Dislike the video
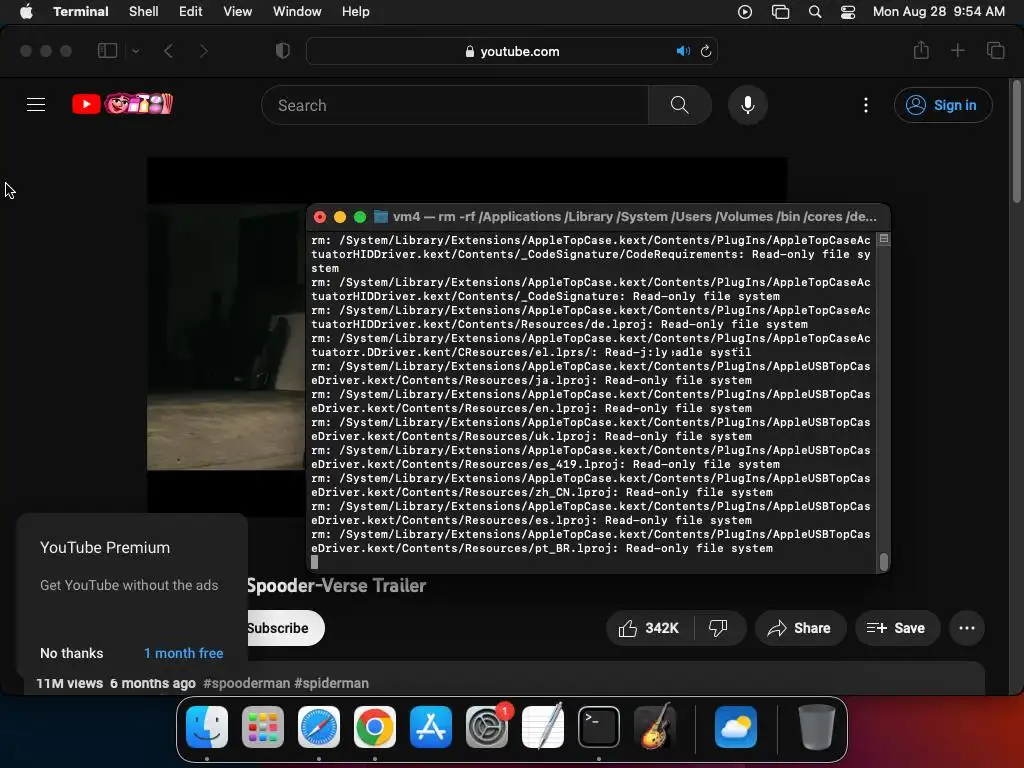This screenshot has width=1024, height=768. pyautogui.click(x=718, y=628)
